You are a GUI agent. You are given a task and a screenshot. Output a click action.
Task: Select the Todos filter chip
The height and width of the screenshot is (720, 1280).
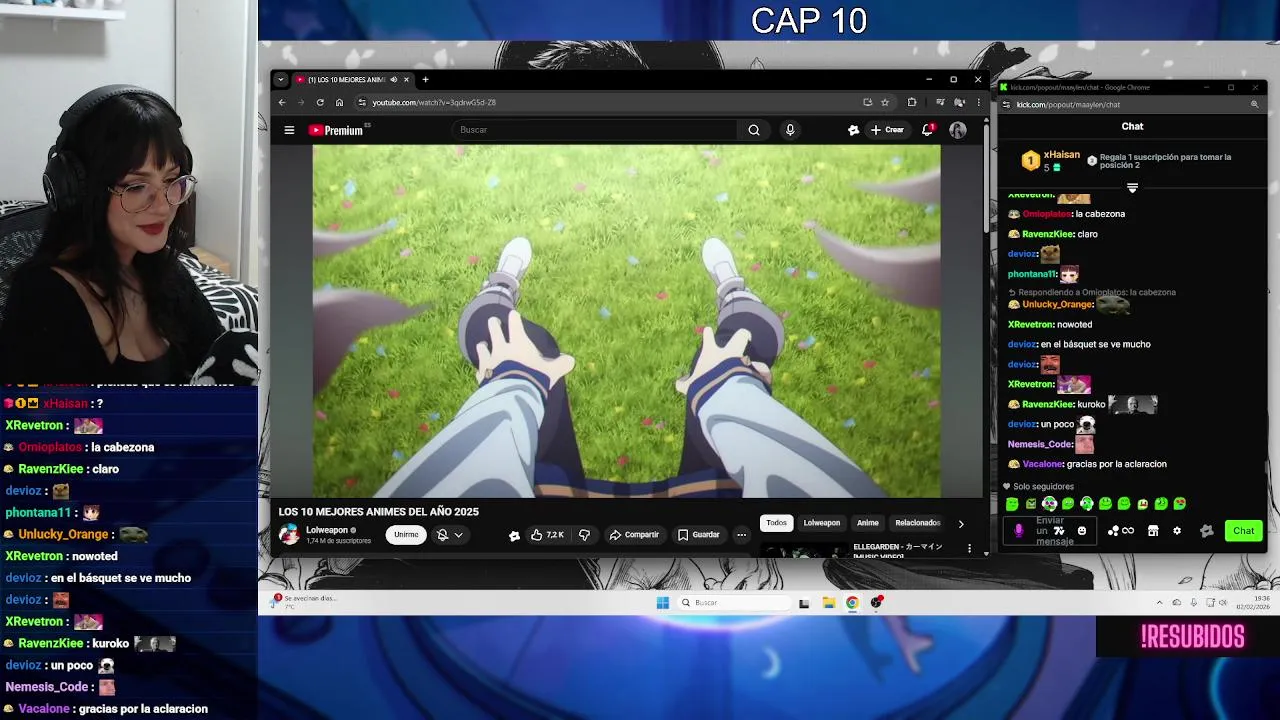pos(776,523)
